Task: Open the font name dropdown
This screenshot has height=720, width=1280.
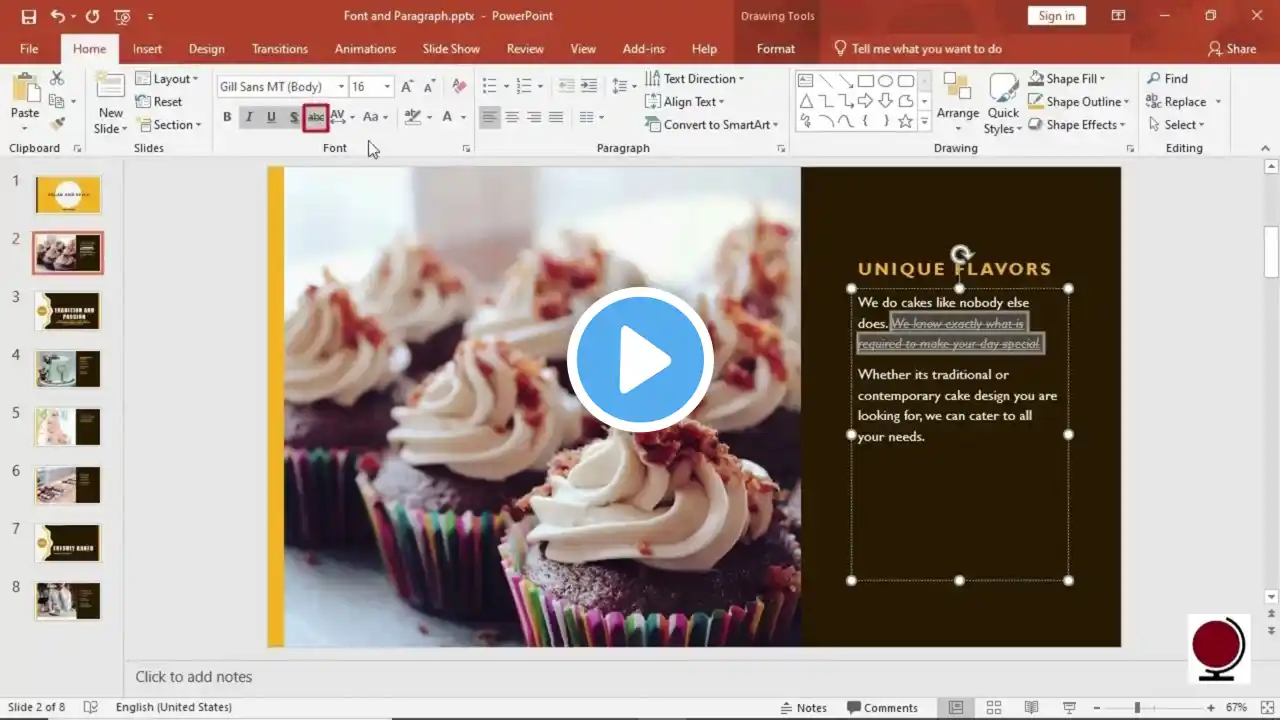Action: coord(341,87)
